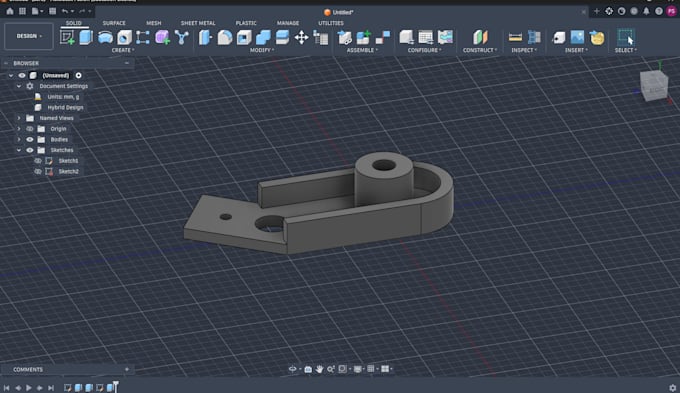This screenshot has width=680, height=393.
Task: Select the Shell tool
Action: (244, 37)
